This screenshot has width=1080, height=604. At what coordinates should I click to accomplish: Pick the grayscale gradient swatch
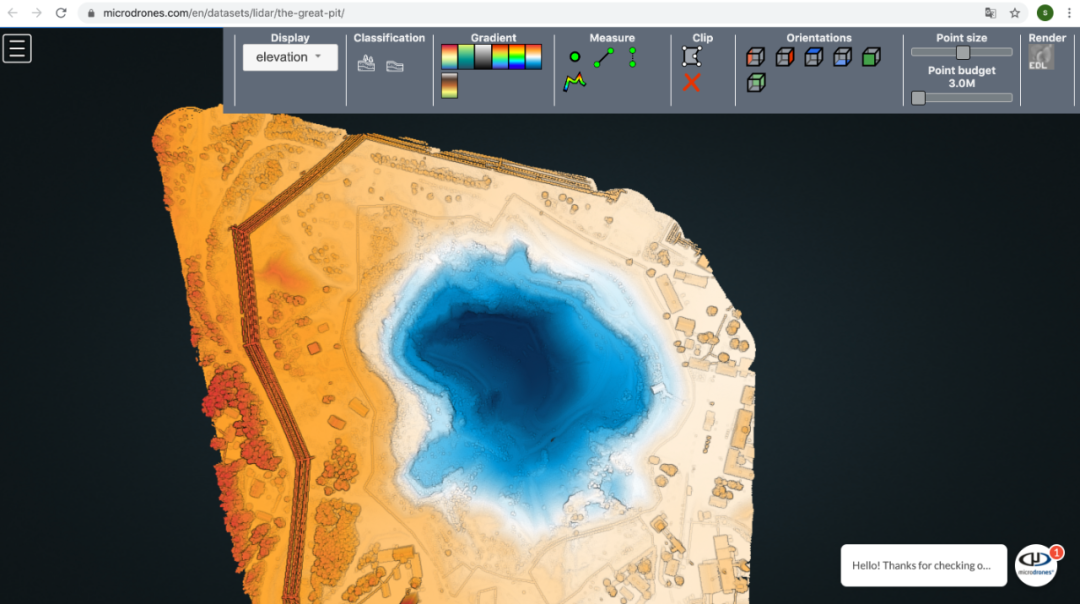click(x=483, y=57)
